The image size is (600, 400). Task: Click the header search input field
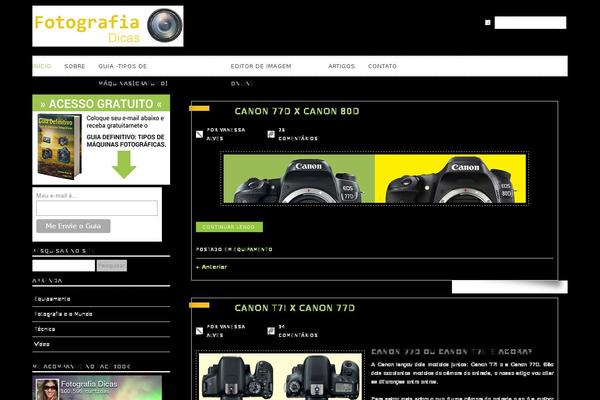(x=530, y=23)
